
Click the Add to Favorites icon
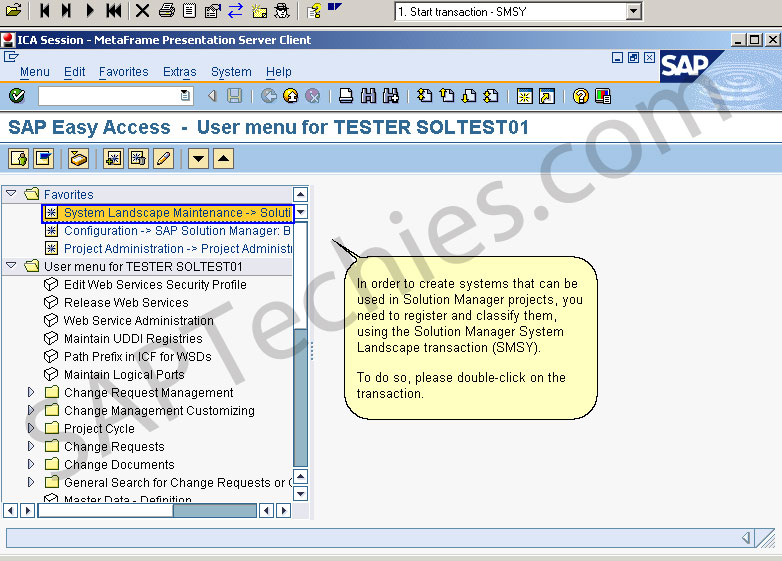(x=113, y=159)
